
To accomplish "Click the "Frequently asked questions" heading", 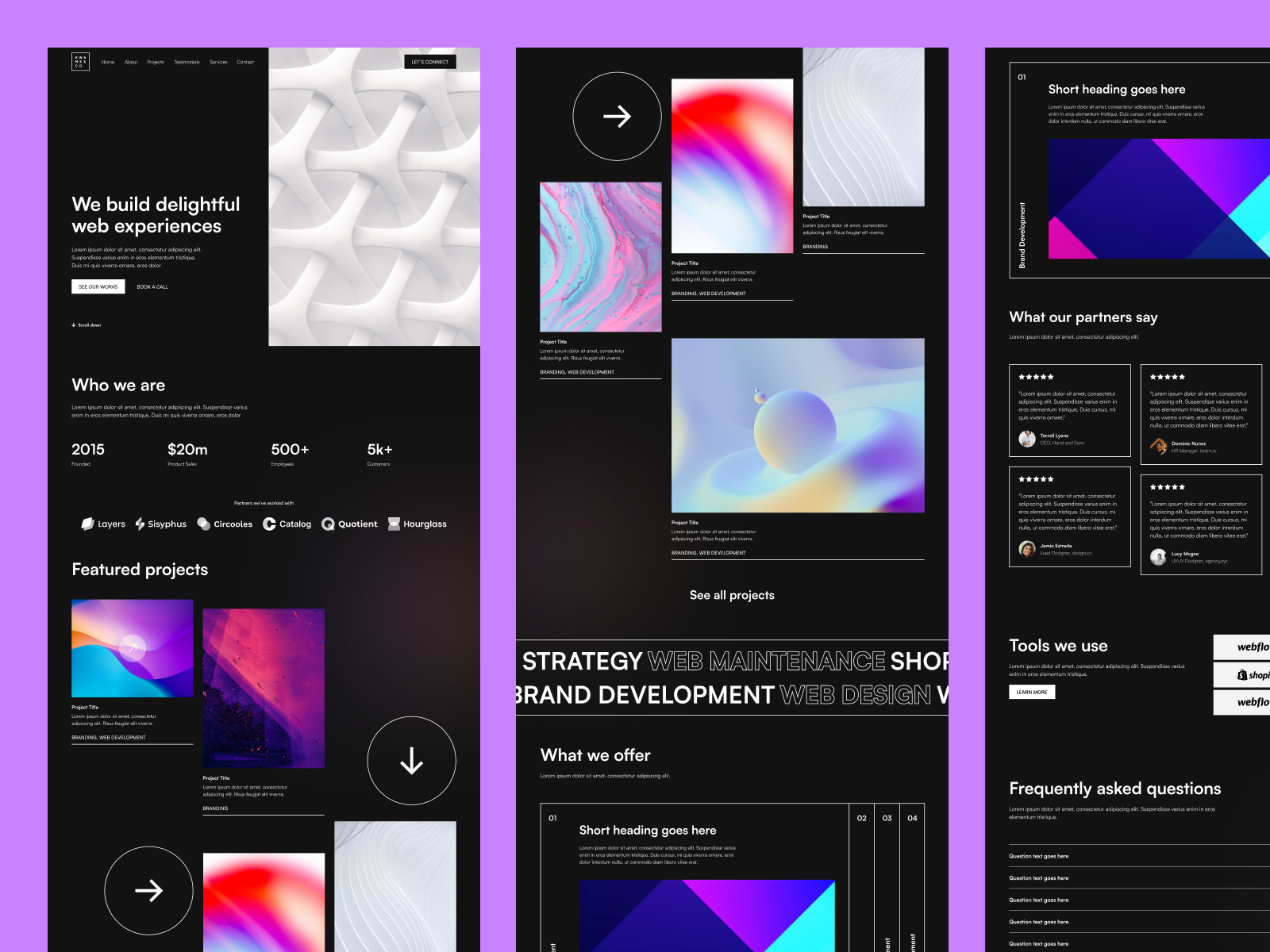I will click(x=1114, y=789).
